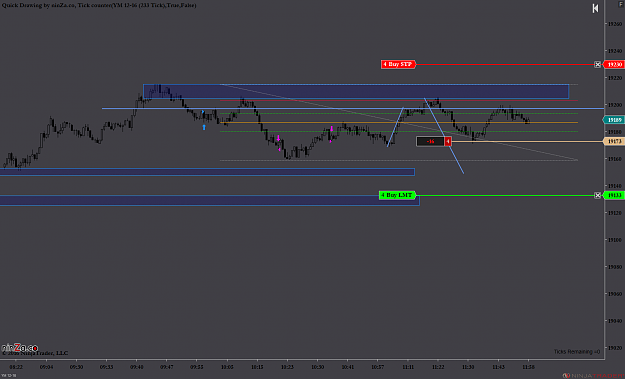Image resolution: width=625 pixels, height=379 pixels.
Task: Click the 09:55 time axis label
Action: [x=197, y=367]
